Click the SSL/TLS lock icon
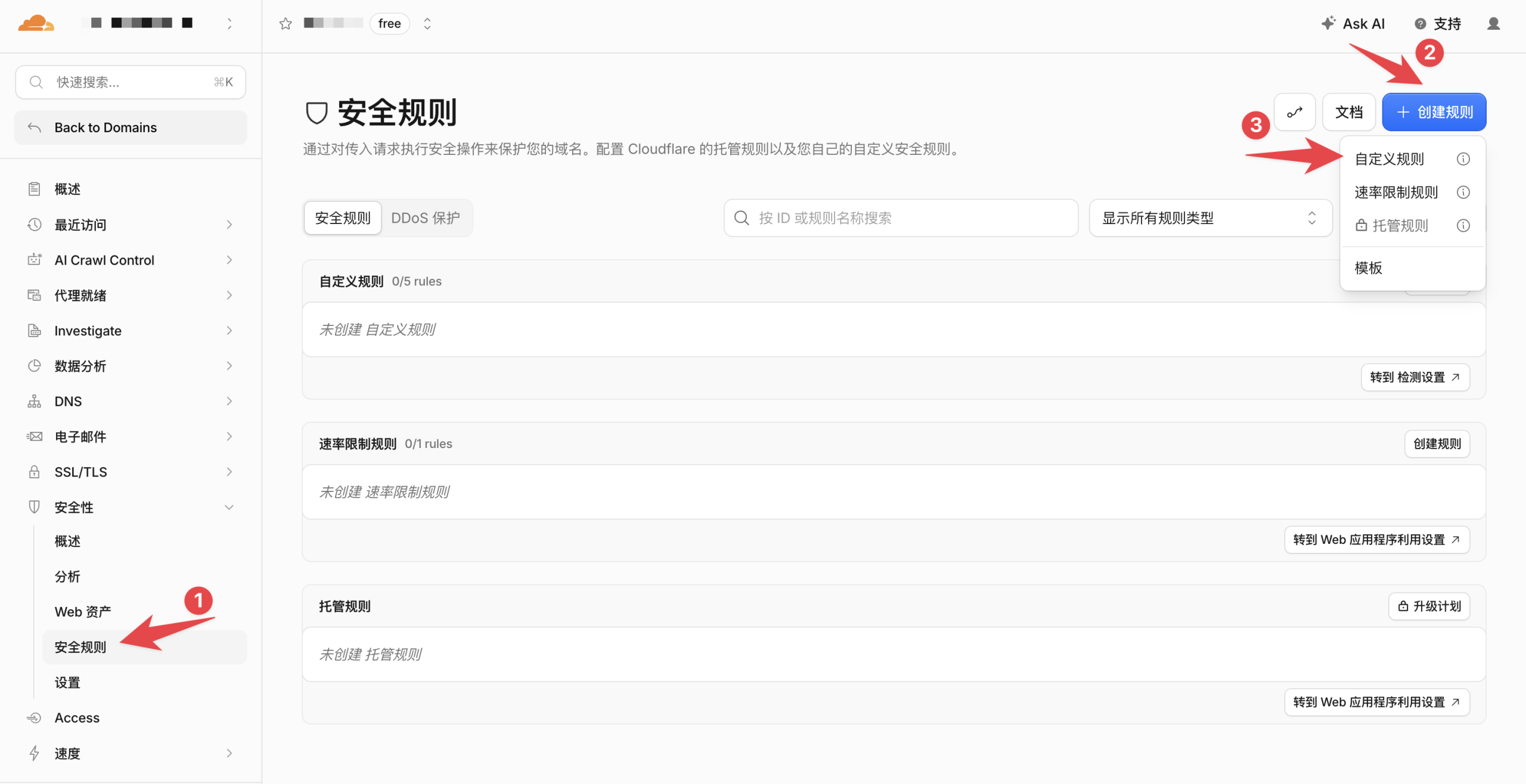The height and width of the screenshot is (784, 1526). coord(35,472)
